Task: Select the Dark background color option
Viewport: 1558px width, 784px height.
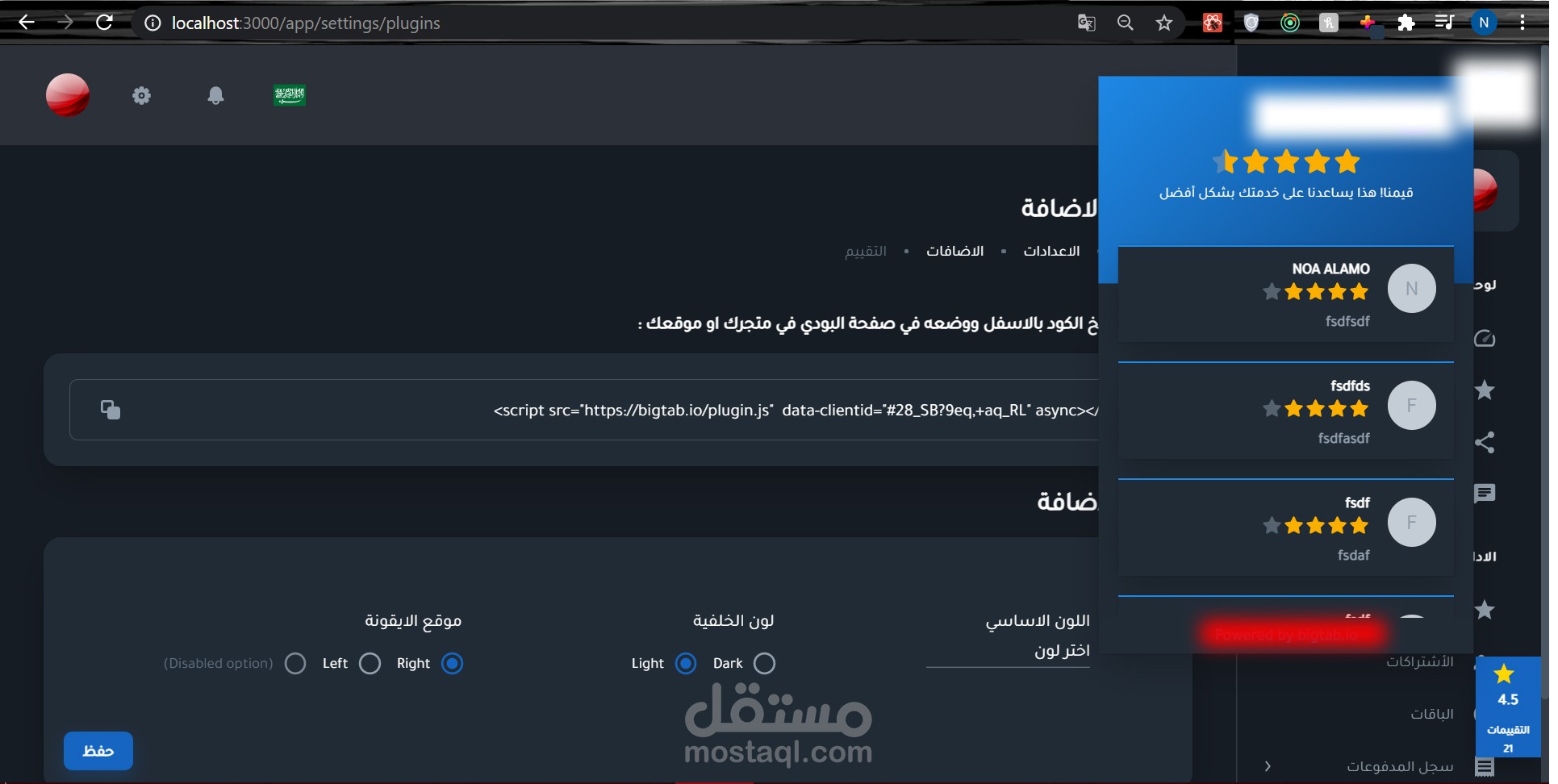Action: tap(765, 663)
